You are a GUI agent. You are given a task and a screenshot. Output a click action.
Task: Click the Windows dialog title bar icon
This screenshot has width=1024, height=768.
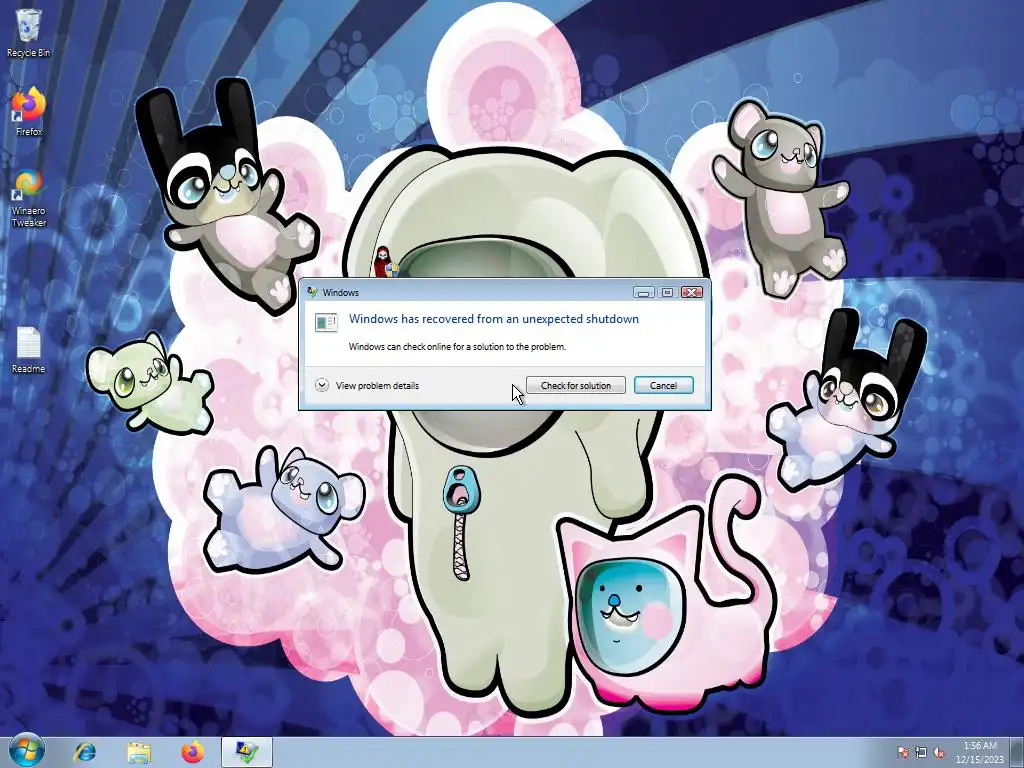point(313,292)
